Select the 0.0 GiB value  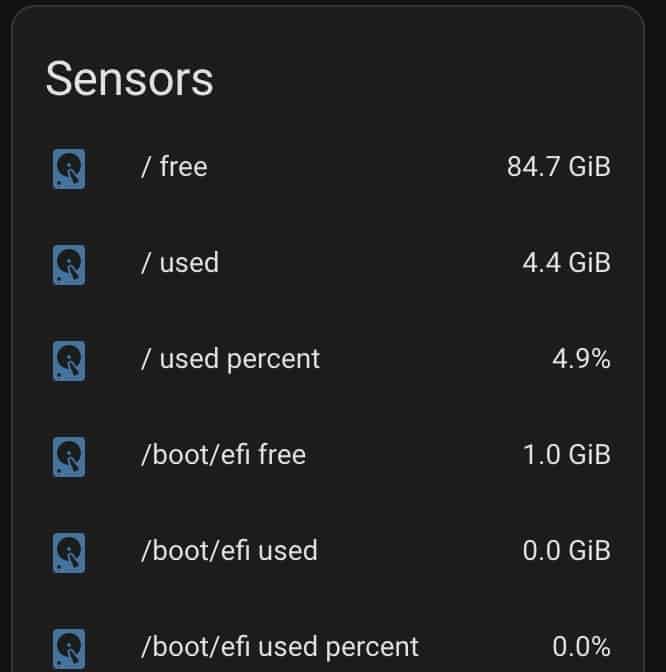click(566, 550)
